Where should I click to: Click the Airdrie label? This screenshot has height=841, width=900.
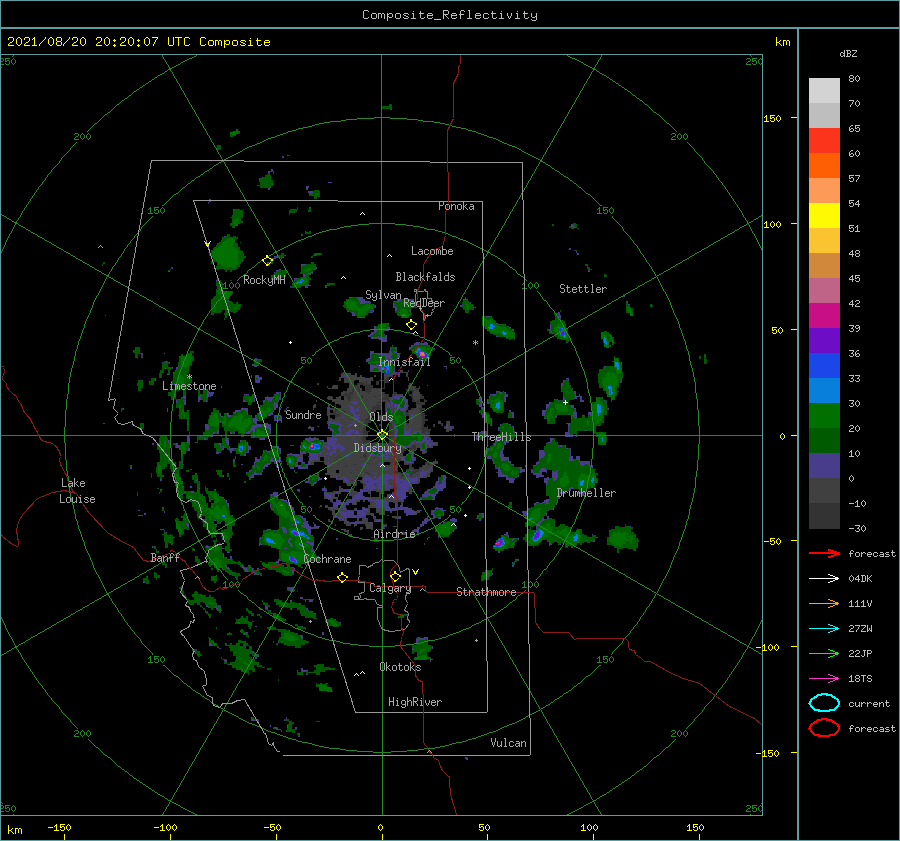(394, 534)
